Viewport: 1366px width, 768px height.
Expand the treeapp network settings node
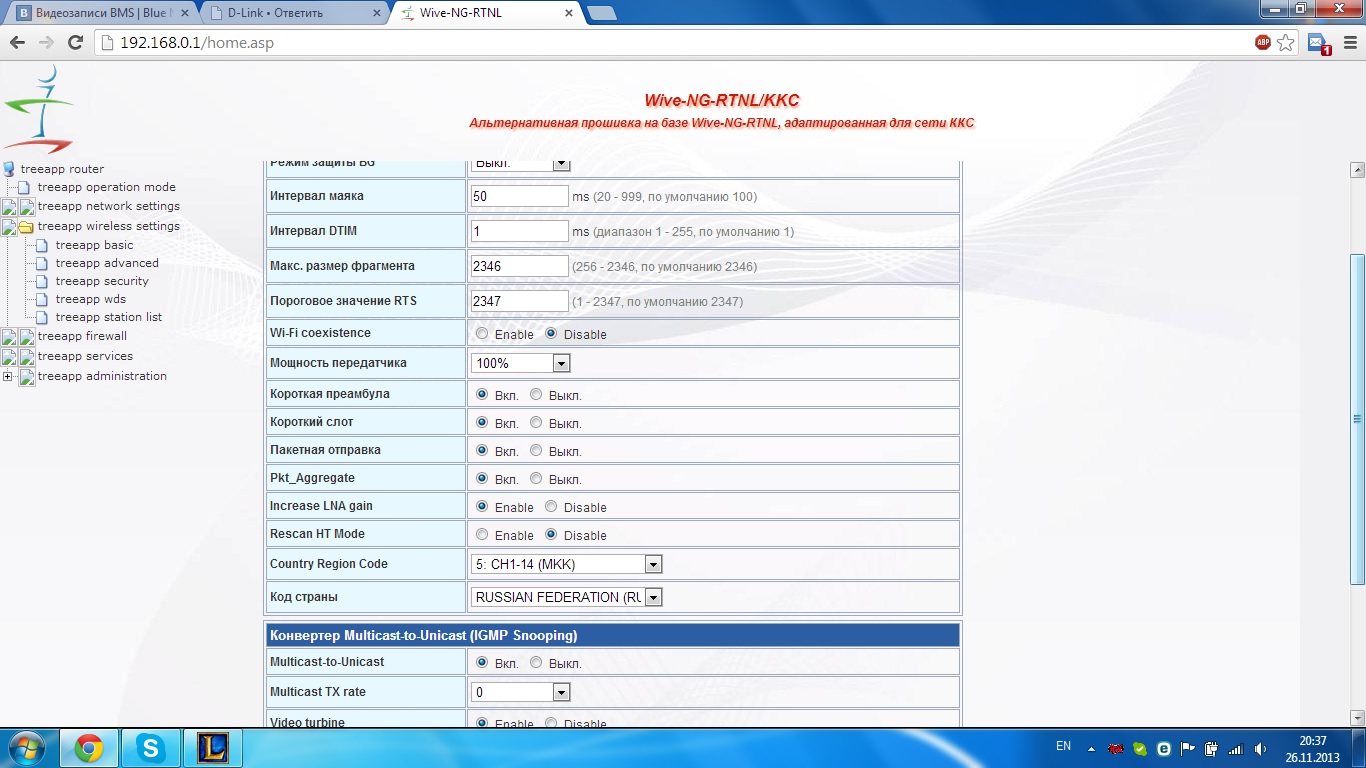click(x=8, y=207)
